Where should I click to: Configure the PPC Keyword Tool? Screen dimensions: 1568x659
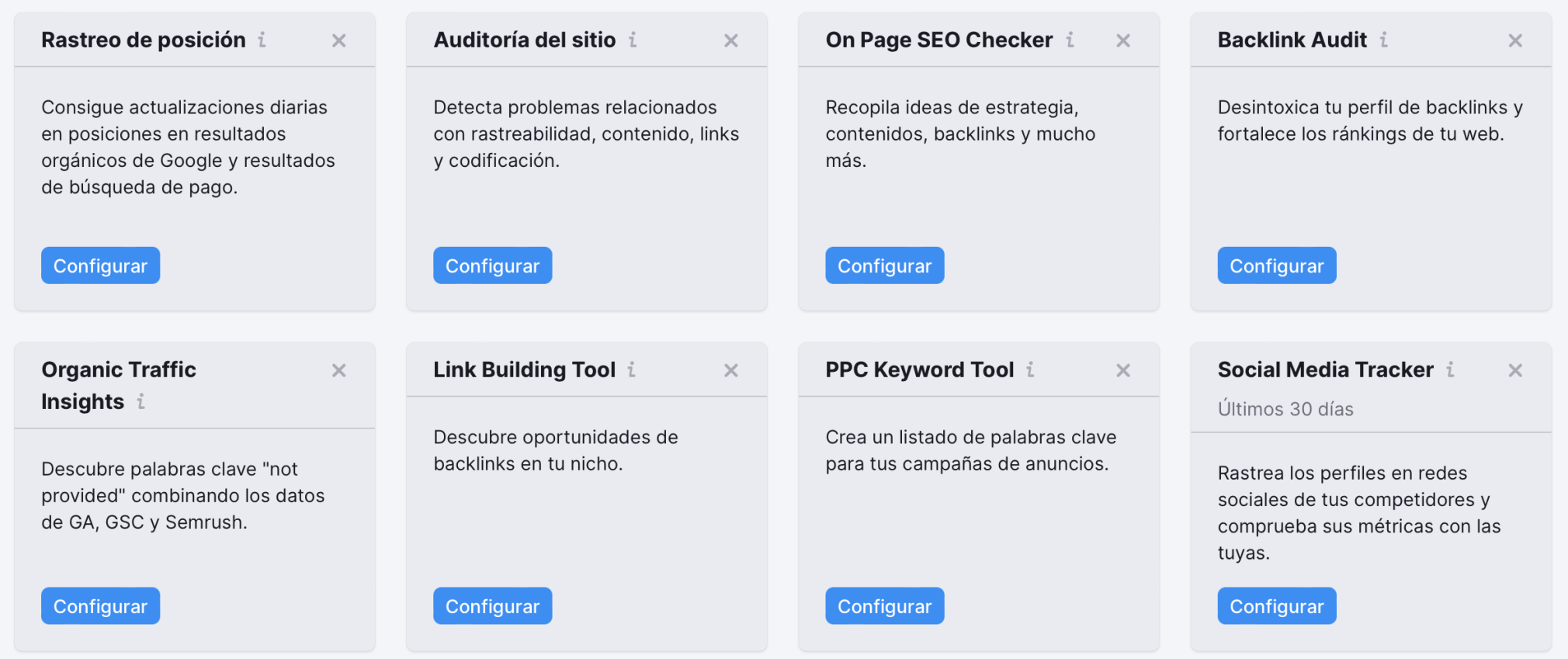884,606
